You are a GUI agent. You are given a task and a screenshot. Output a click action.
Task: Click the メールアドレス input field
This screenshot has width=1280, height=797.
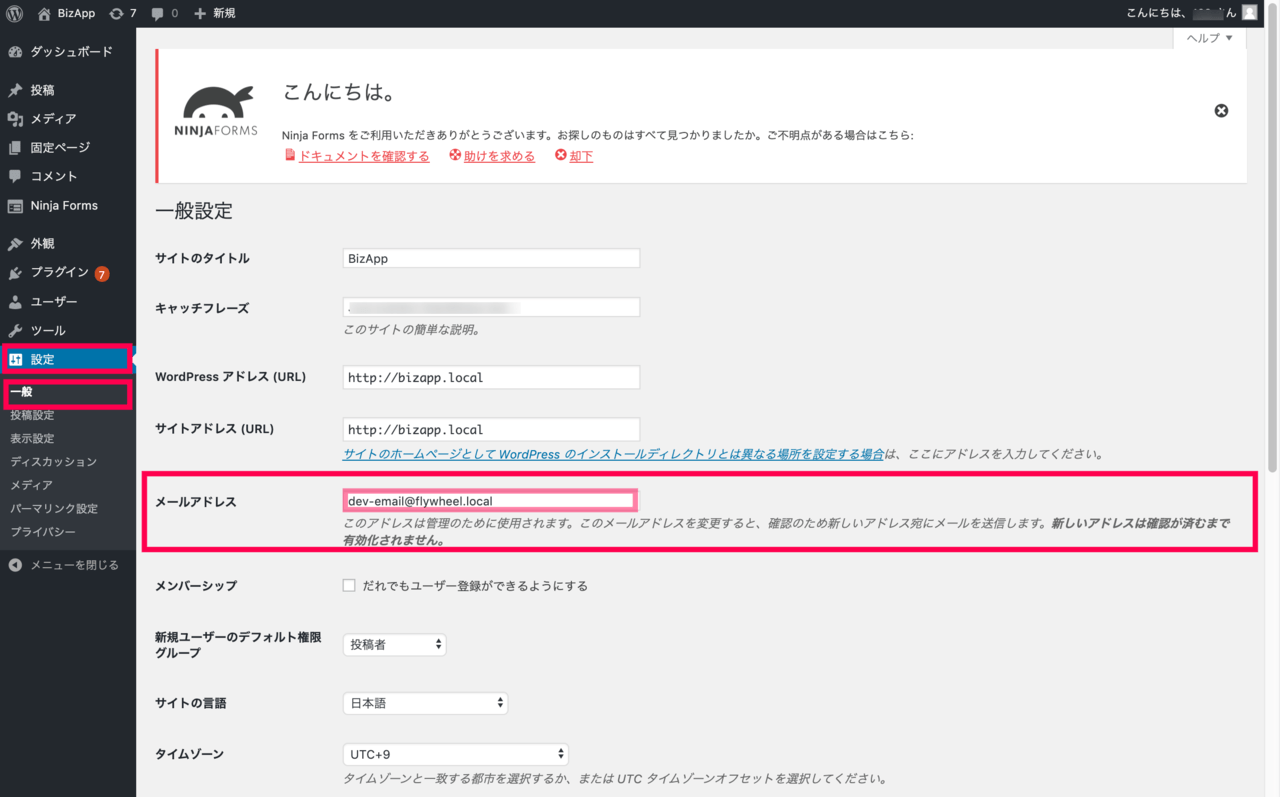pyautogui.click(x=489, y=501)
